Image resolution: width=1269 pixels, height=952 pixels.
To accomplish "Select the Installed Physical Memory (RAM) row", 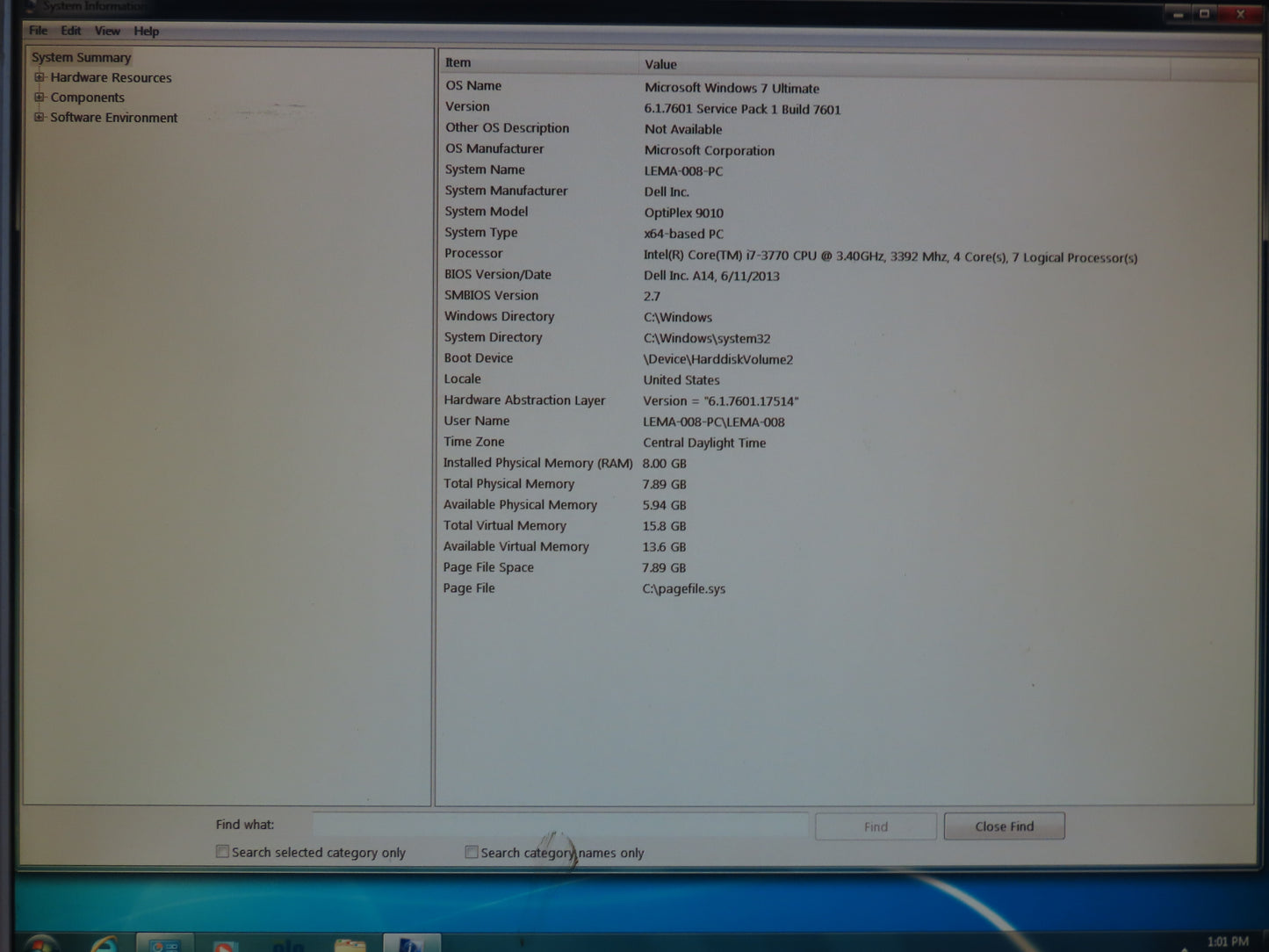I will pyautogui.click(x=537, y=463).
